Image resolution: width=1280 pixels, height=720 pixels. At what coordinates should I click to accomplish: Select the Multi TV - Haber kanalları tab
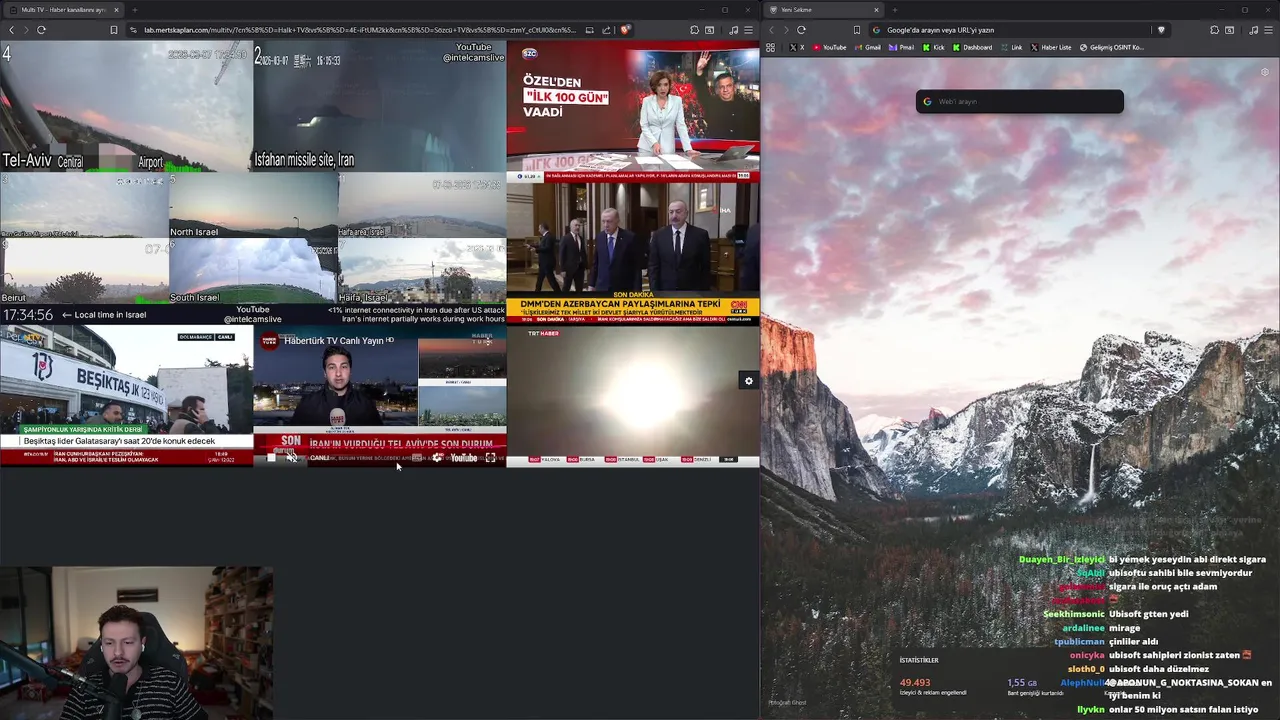[x=62, y=10]
